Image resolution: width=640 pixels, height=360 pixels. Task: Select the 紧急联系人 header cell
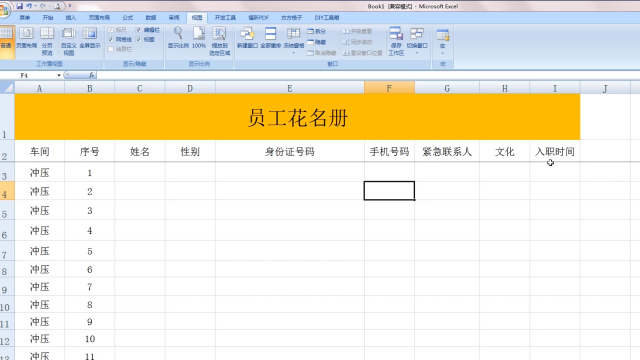[447, 151]
